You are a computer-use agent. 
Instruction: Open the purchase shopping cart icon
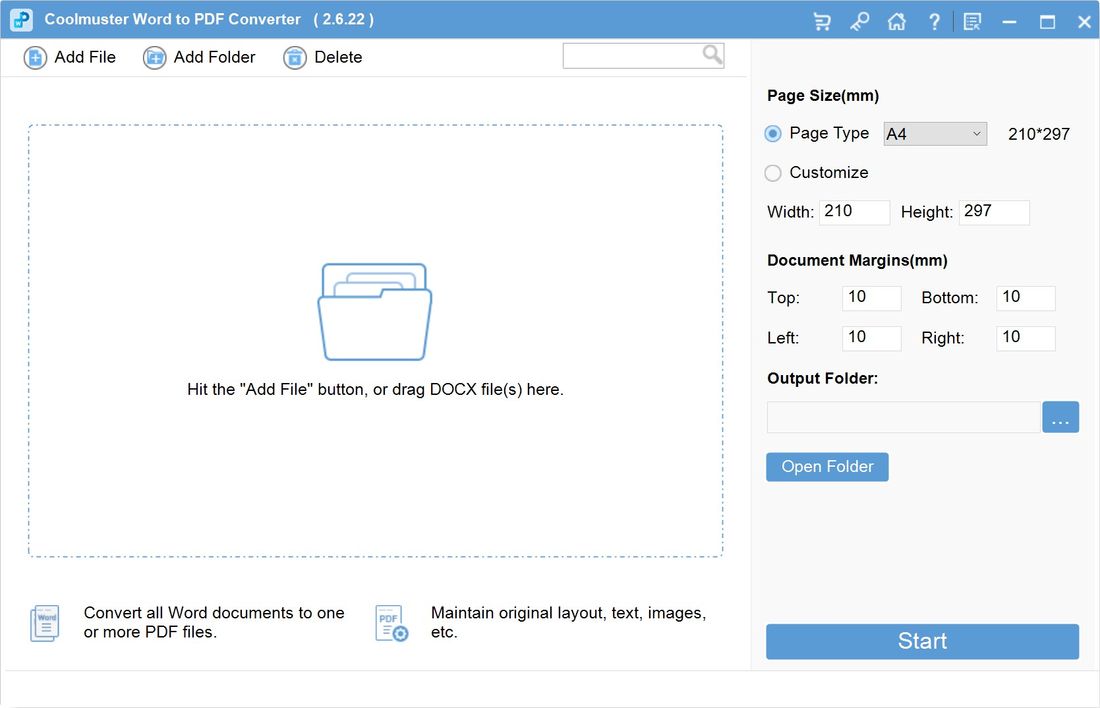822,21
